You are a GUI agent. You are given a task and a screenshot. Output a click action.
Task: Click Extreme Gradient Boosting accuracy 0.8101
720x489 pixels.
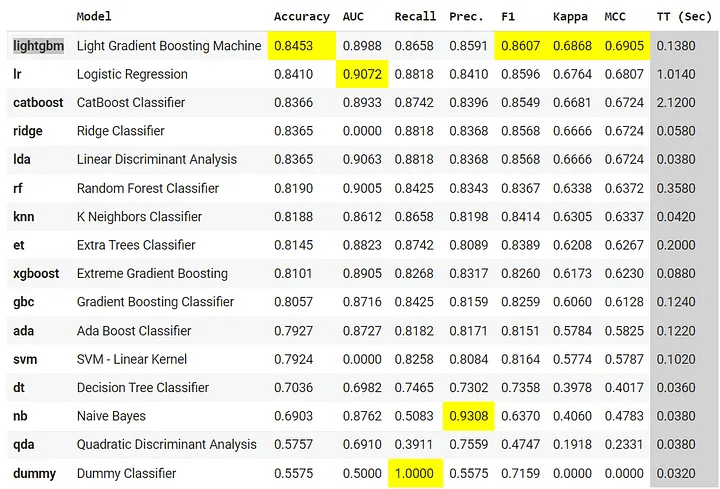(x=293, y=274)
